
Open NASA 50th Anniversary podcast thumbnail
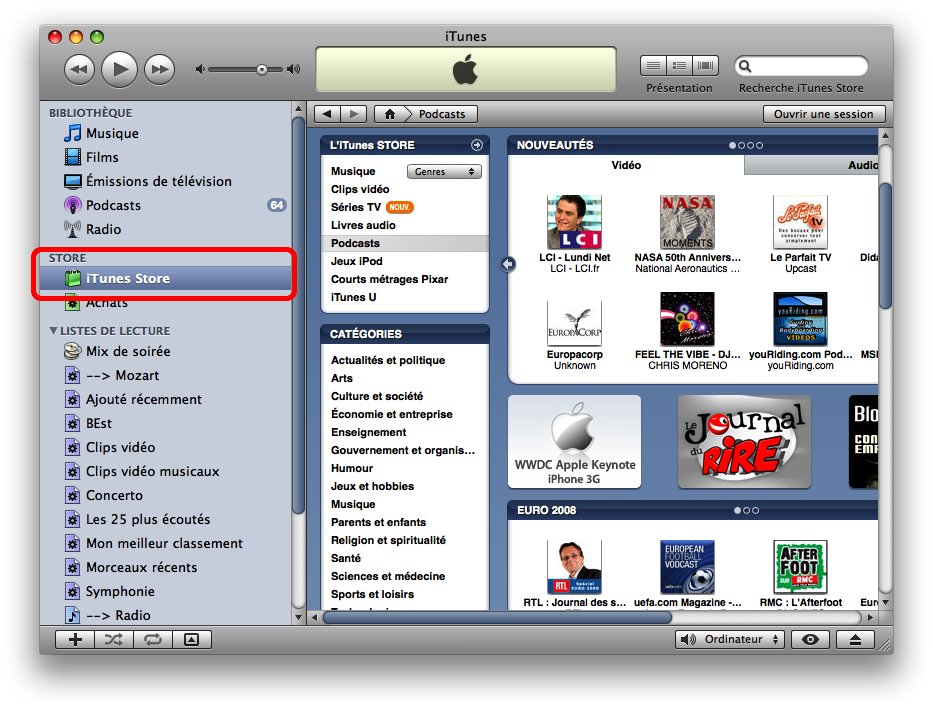687,222
